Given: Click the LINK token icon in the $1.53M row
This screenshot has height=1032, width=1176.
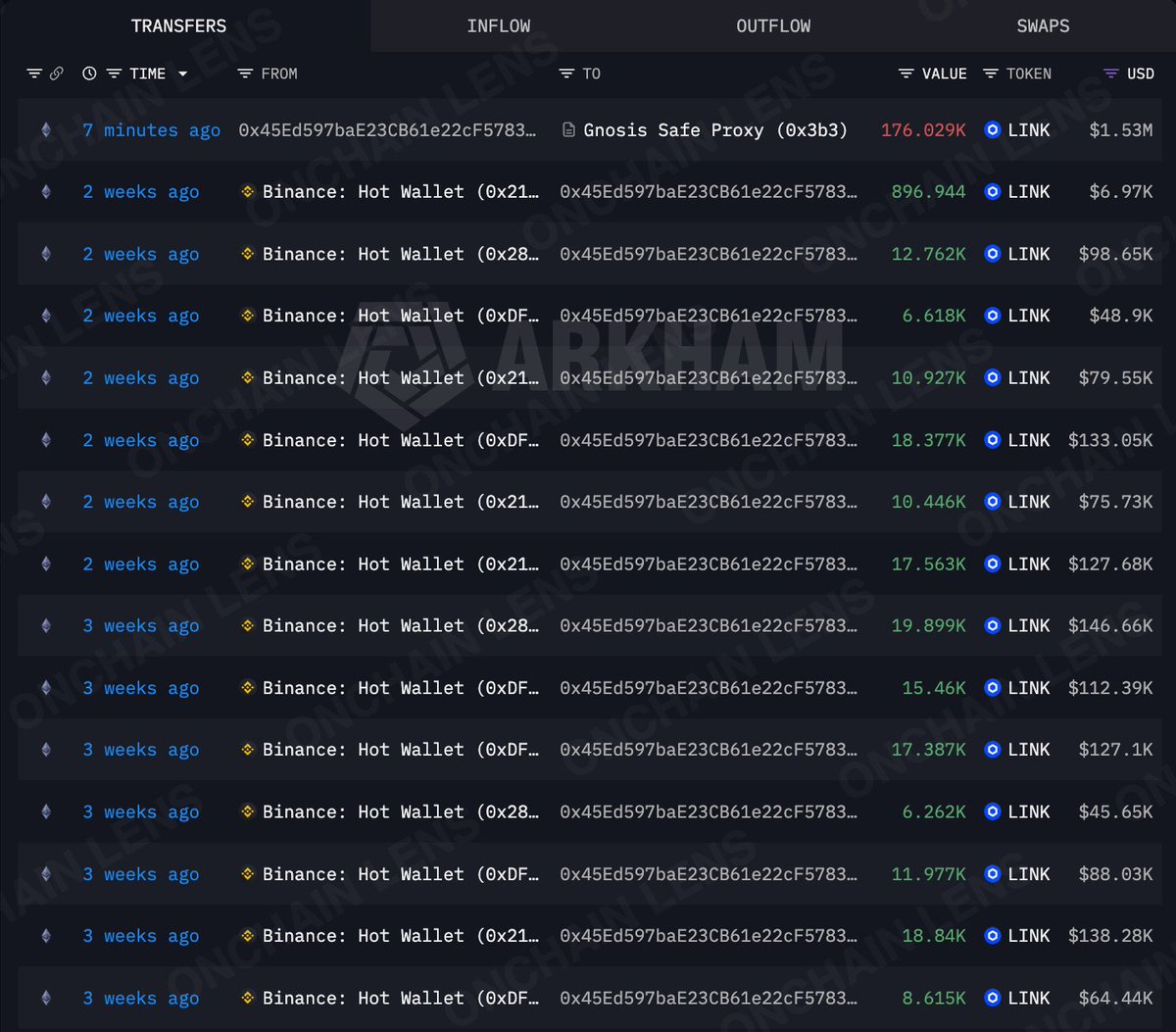Looking at the screenshot, I should tap(992, 130).
